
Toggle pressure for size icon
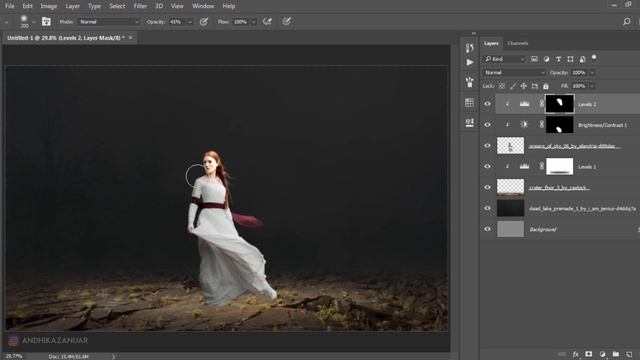[x=287, y=22]
